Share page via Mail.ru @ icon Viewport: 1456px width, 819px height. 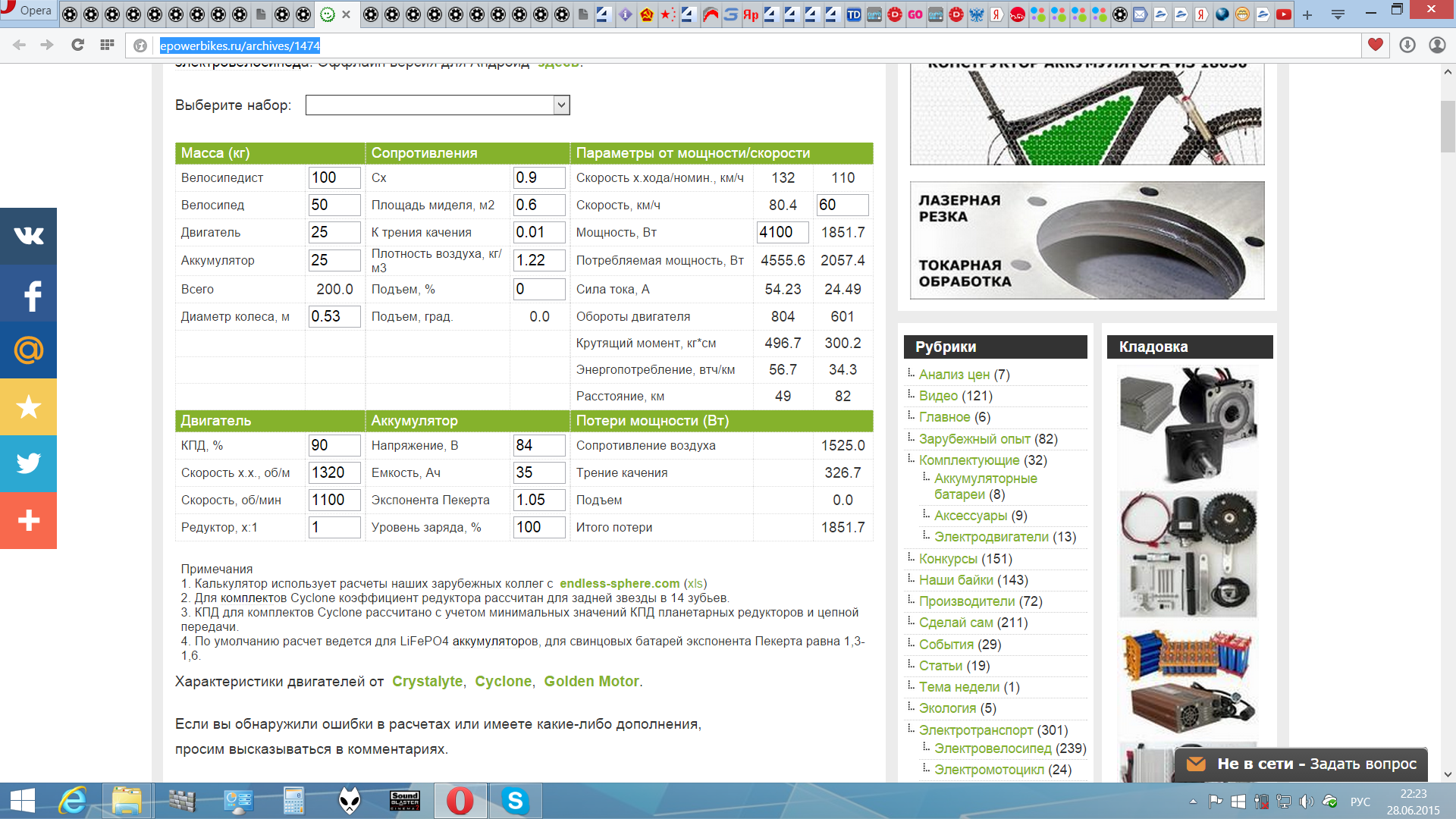[28, 350]
